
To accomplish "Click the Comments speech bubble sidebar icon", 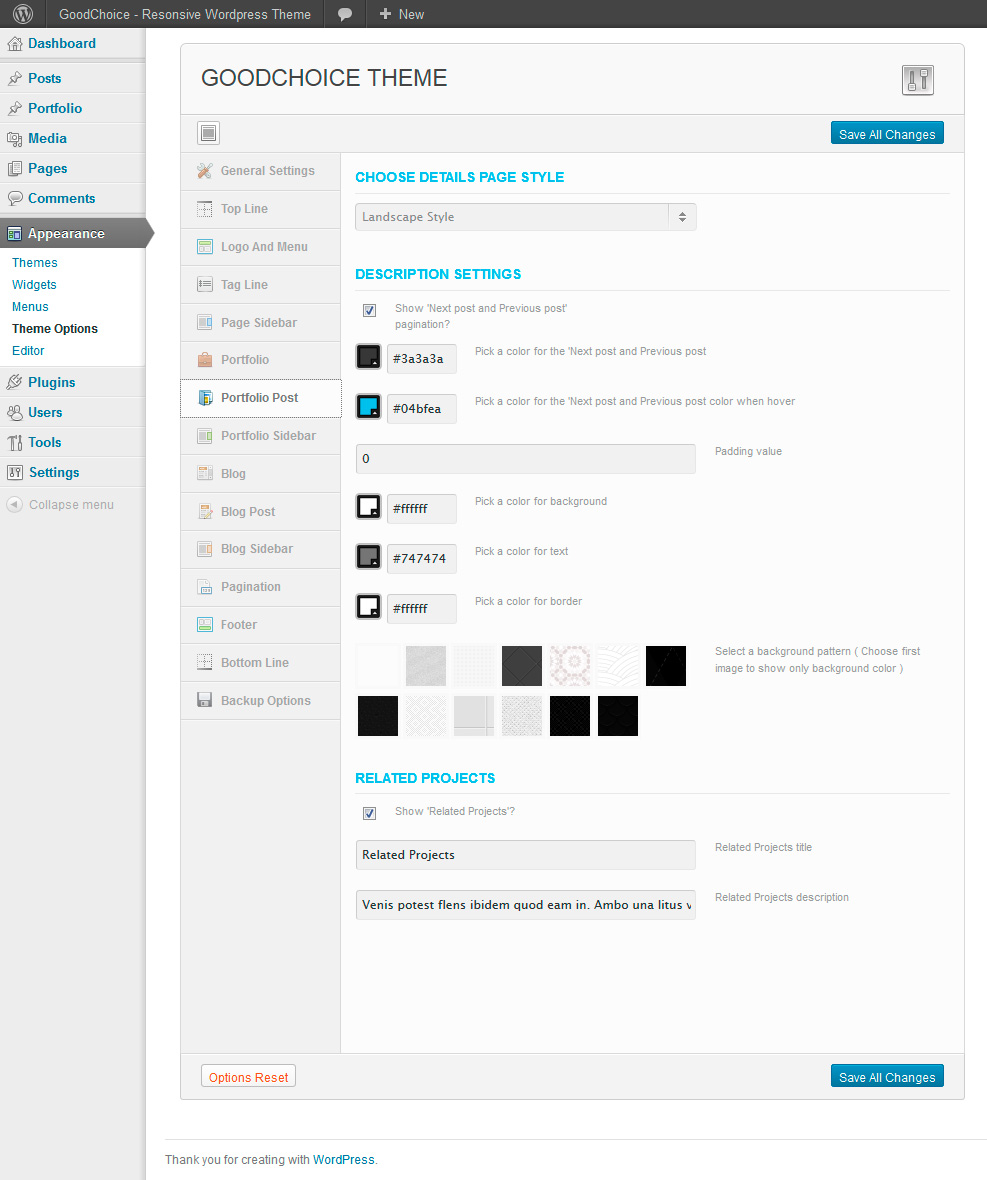I will click(14, 199).
